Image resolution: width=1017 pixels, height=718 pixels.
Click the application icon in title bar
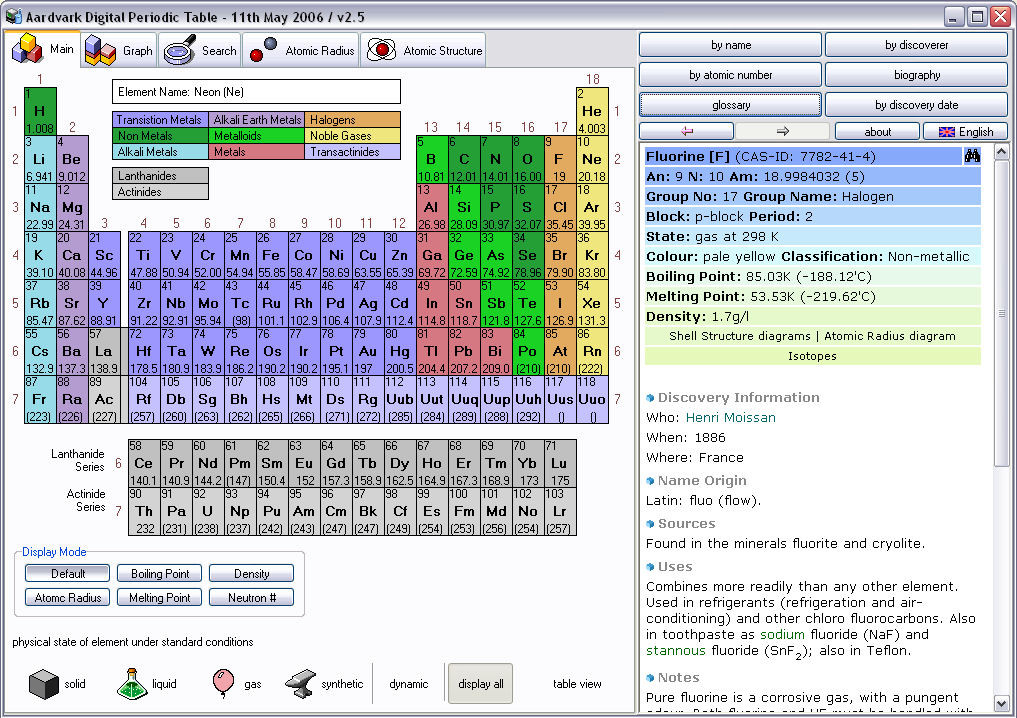click(x=14, y=16)
